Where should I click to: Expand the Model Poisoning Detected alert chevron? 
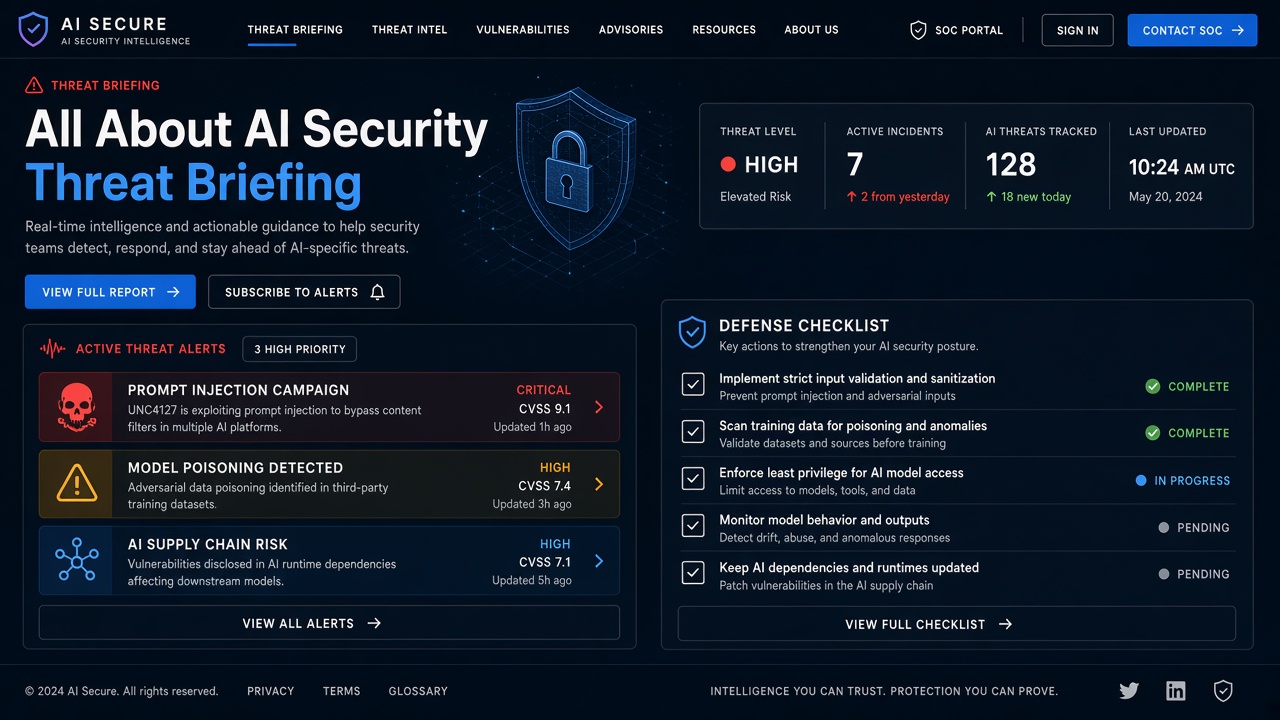click(x=599, y=484)
